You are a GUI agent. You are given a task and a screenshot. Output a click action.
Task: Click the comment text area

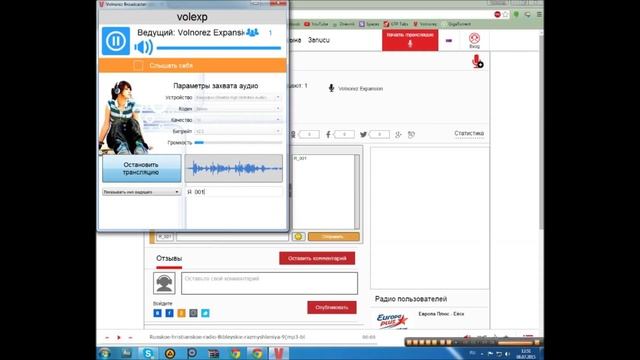(x=269, y=283)
